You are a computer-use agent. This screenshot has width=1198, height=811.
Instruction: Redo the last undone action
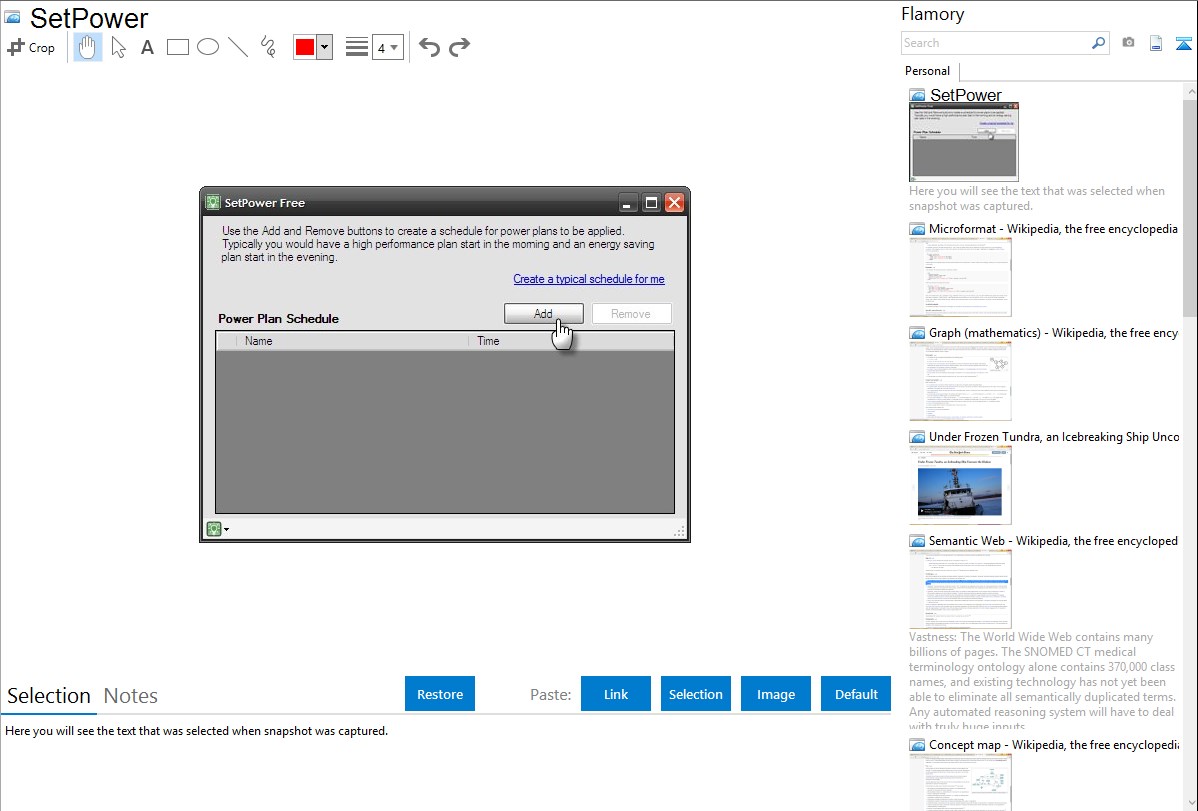click(x=459, y=47)
